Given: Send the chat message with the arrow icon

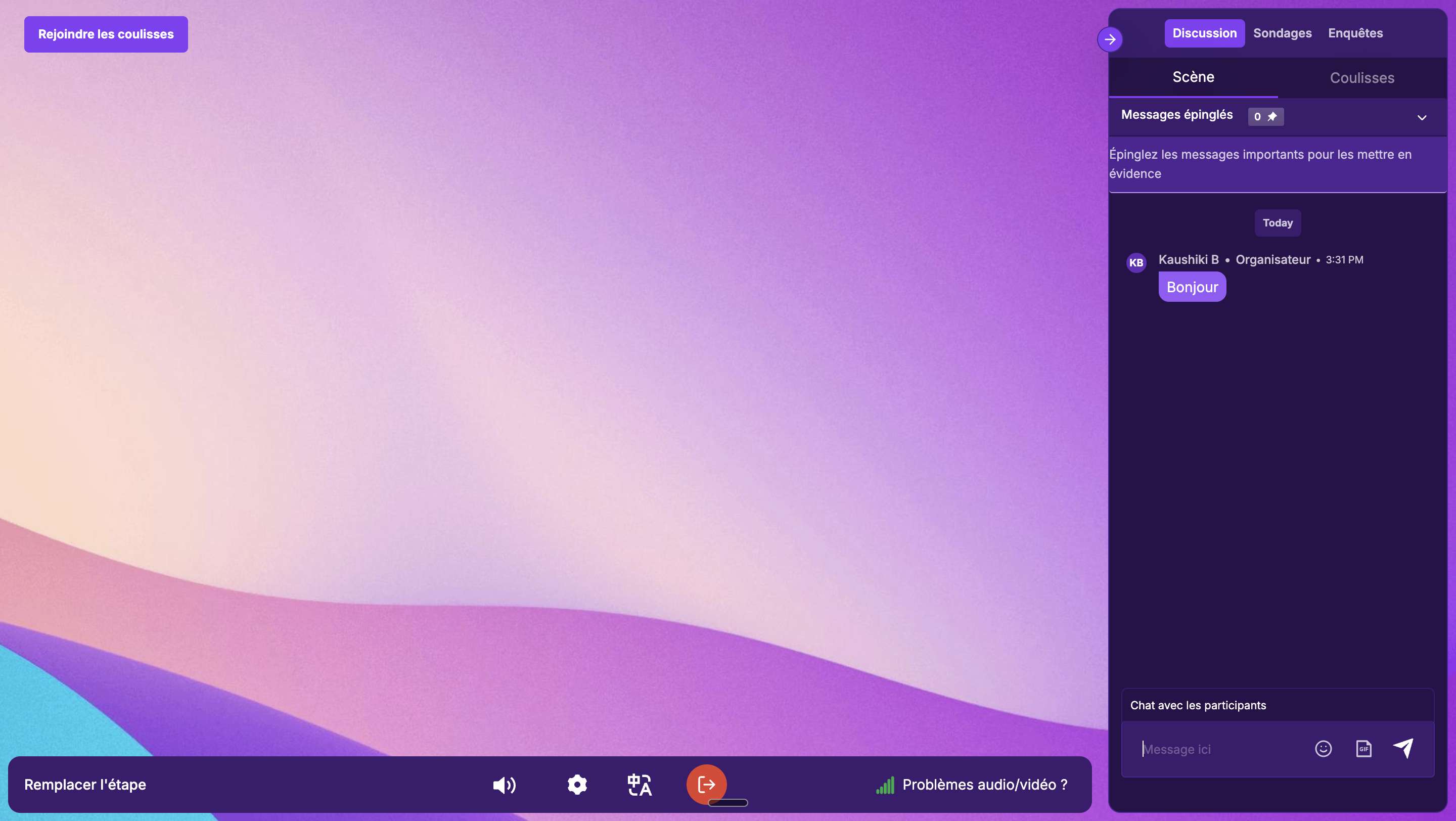Looking at the screenshot, I should point(1404,747).
